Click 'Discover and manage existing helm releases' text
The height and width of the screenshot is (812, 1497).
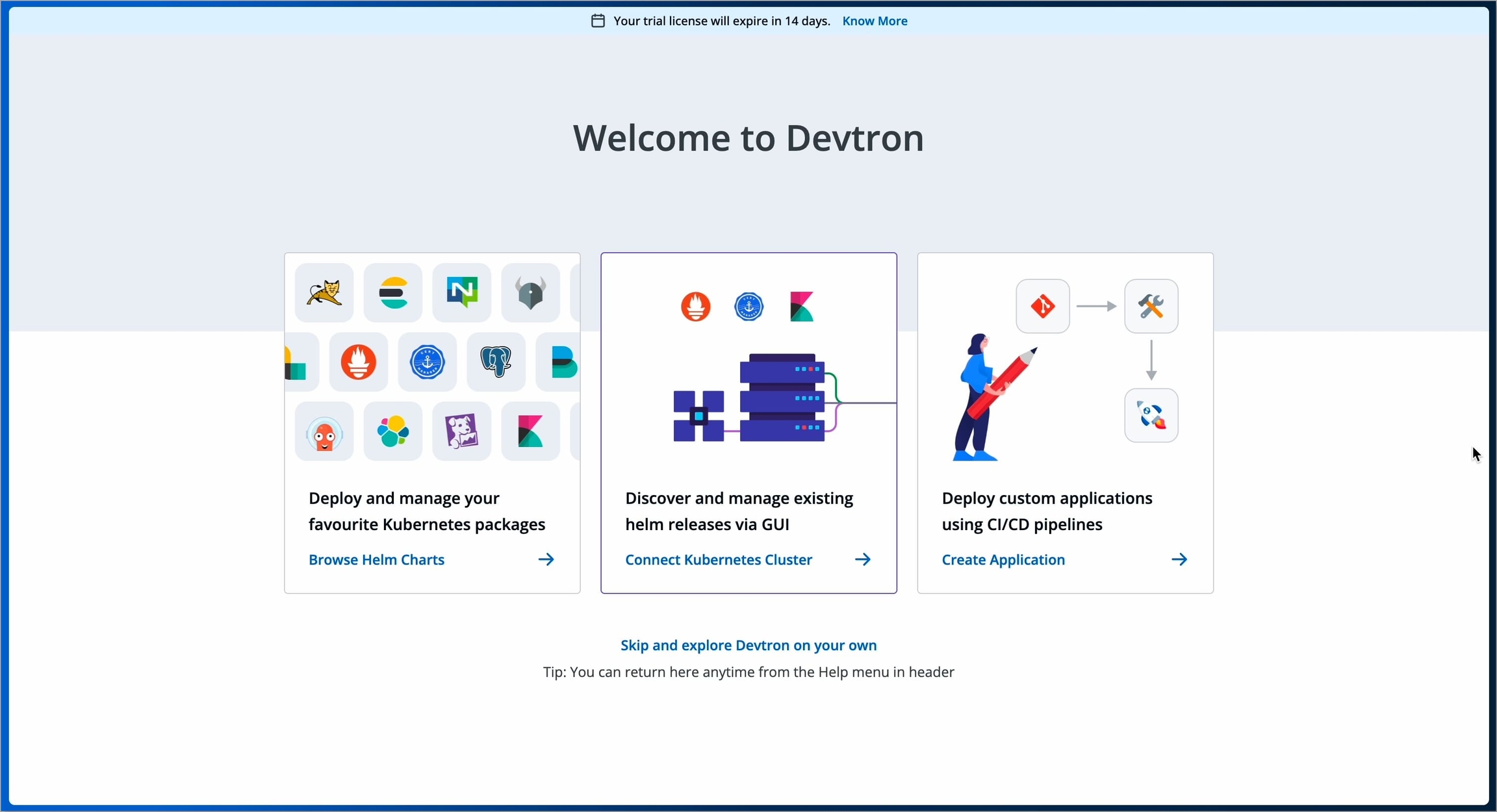point(739,511)
